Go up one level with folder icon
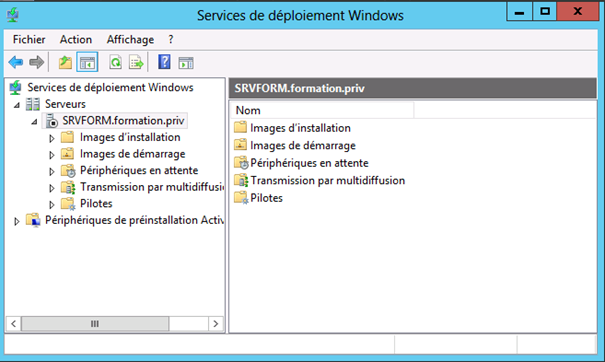Screen dimensions: 605x362 (x=65, y=62)
